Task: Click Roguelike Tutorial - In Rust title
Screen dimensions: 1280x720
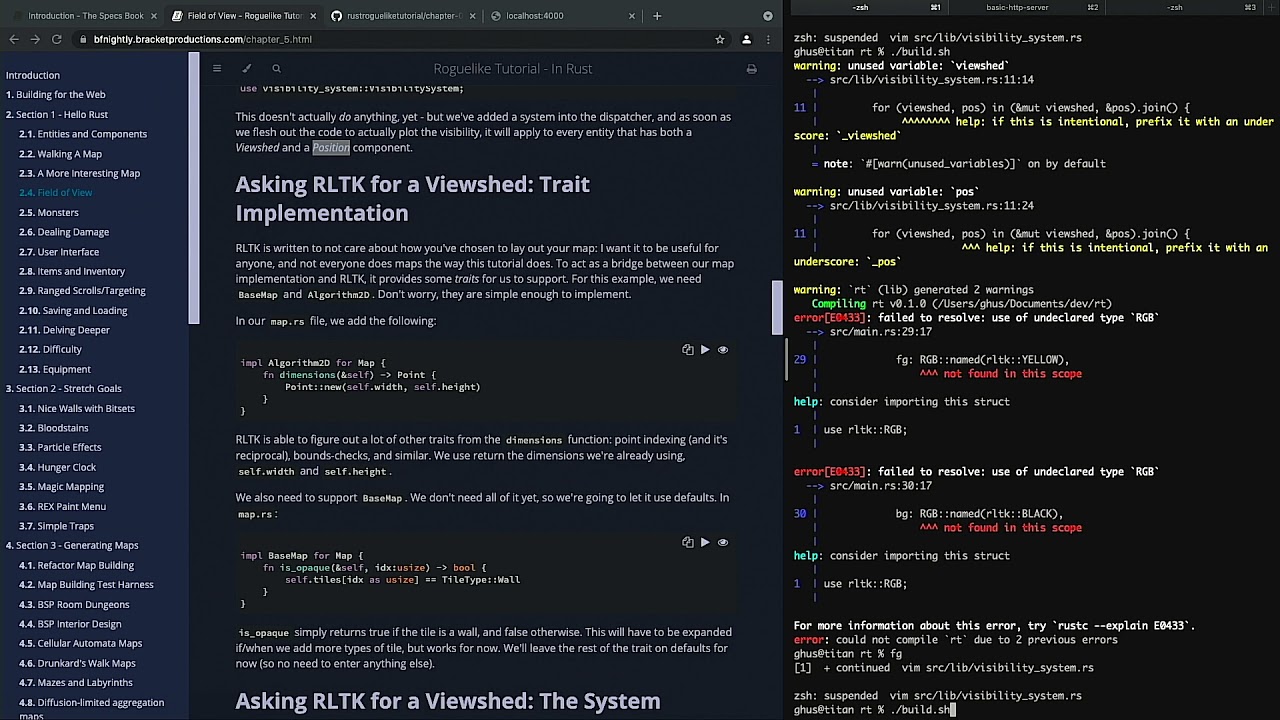Action: click(x=513, y=69)
